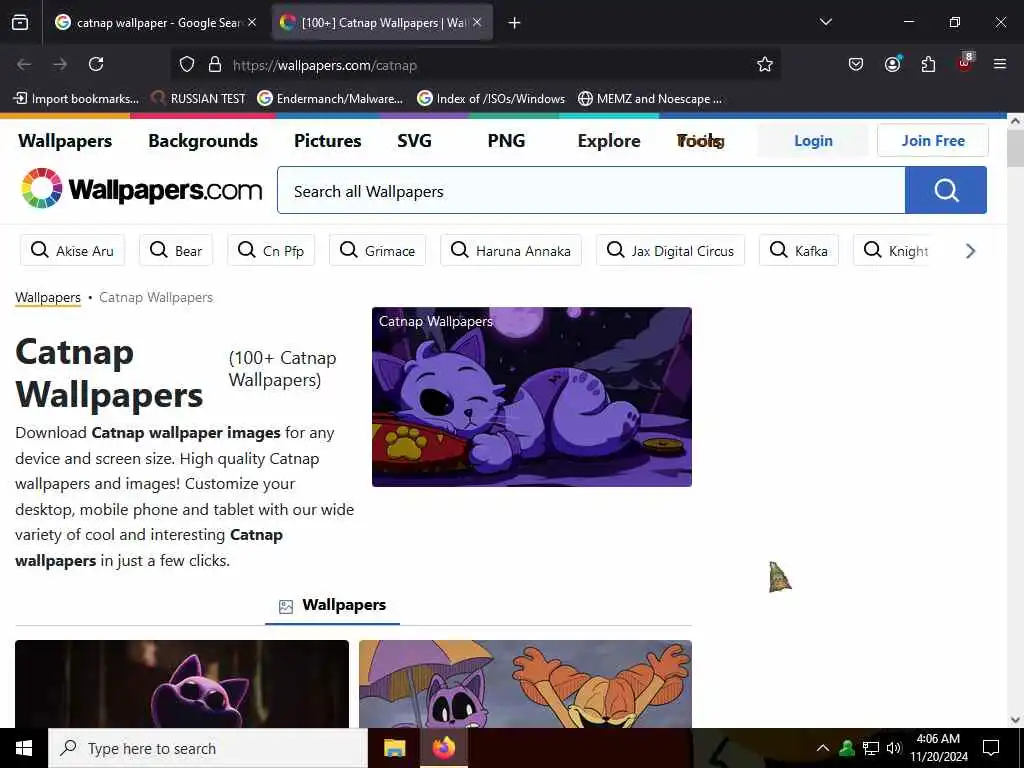Image resolution: width=1024 pixels, height=768 pixels.
Task: Expand the list all tabs chevron
Action: point(825,22)
